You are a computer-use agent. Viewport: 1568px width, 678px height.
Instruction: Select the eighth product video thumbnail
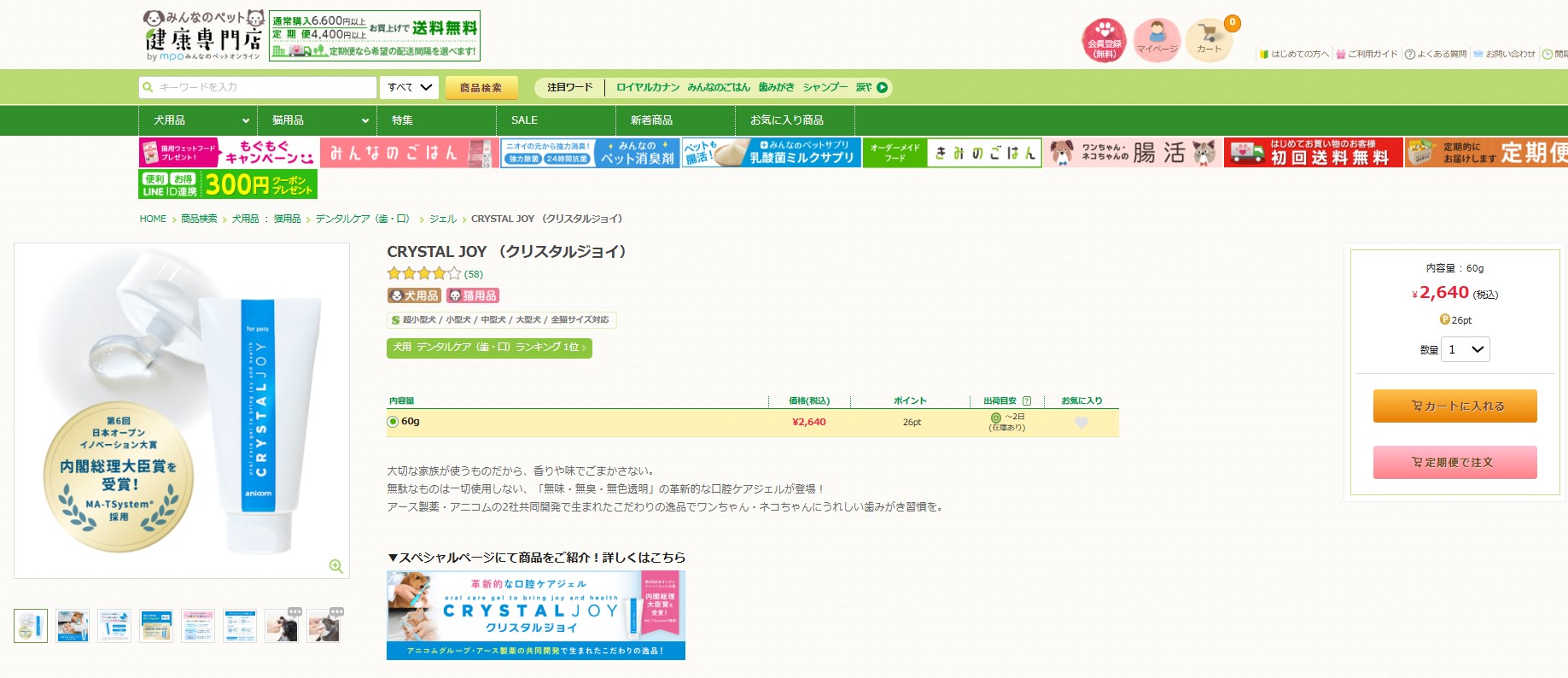click(x=324, y=626)
